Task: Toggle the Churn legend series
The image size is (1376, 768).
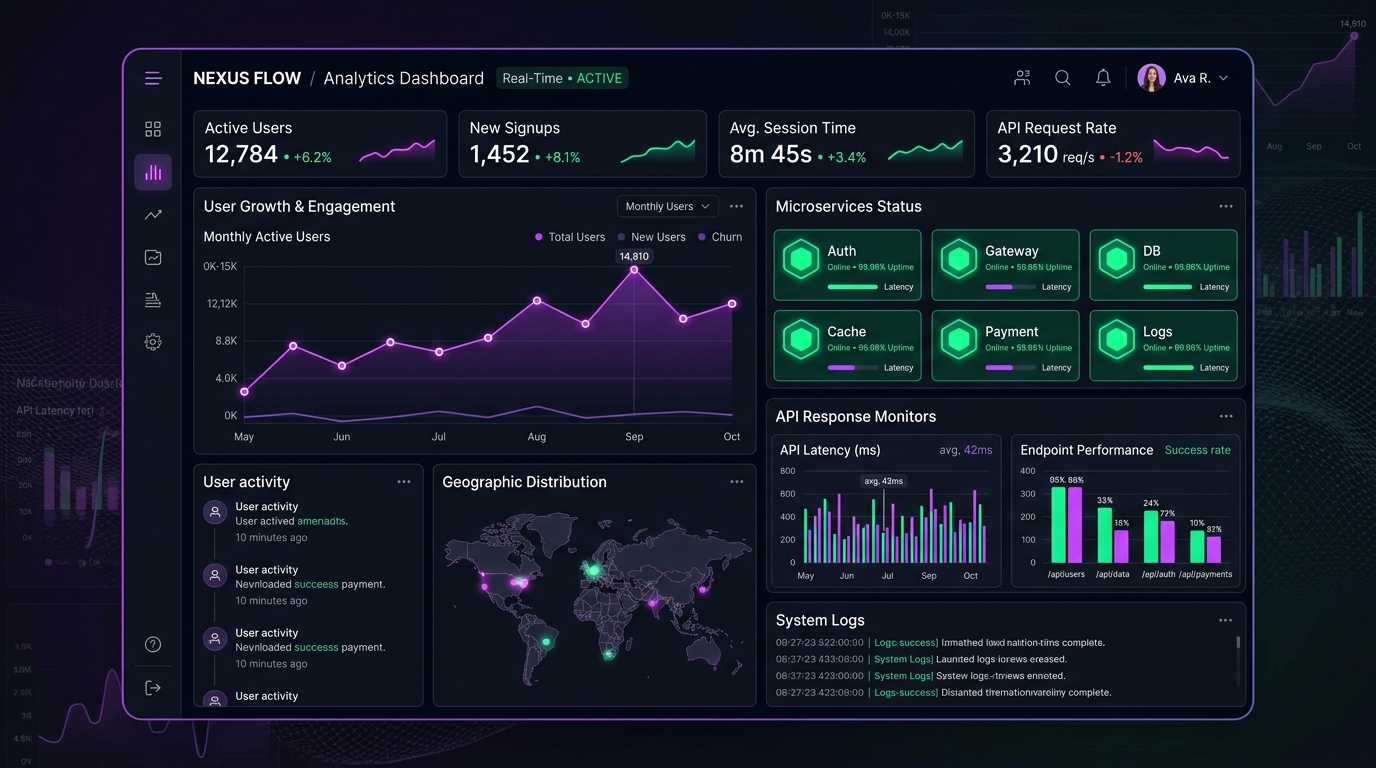Action: pos(720,237)
